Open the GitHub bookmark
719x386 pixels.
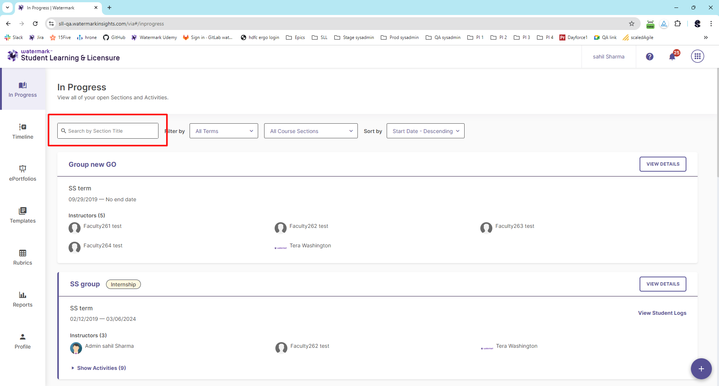pos(114,38)
